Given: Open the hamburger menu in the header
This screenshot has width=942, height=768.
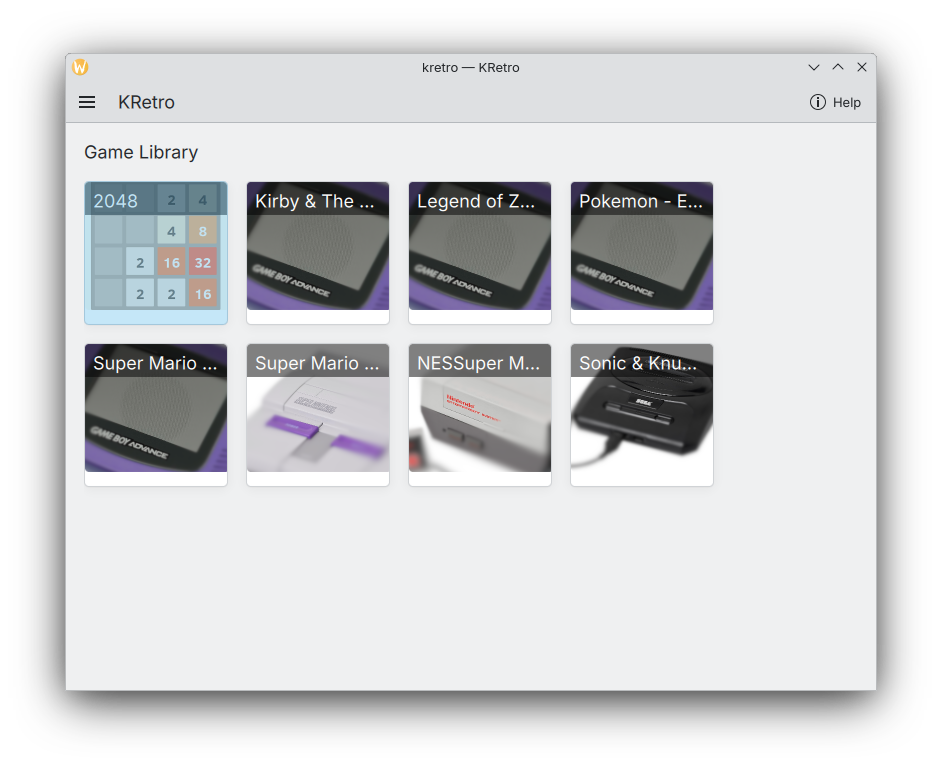Looking at the screenshot, I should coord(87,102).
